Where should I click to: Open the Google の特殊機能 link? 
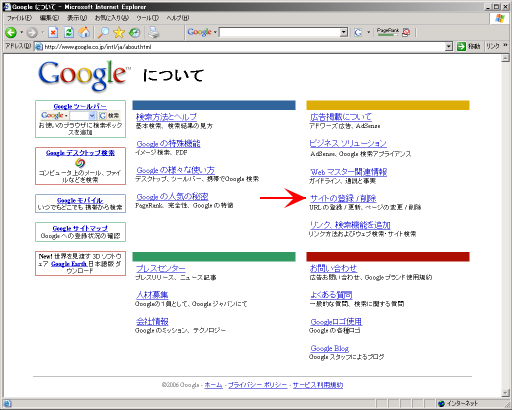pyautogui.click(x=168, y=144)
